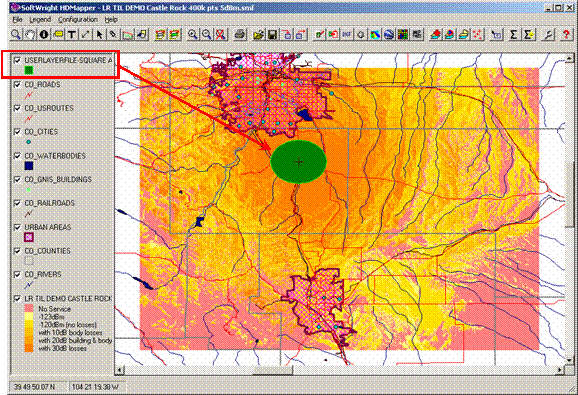Click the red and yellow layers icon
Image resolution: width=578 pixels, height=395 pixels.
tap(160, 35)
